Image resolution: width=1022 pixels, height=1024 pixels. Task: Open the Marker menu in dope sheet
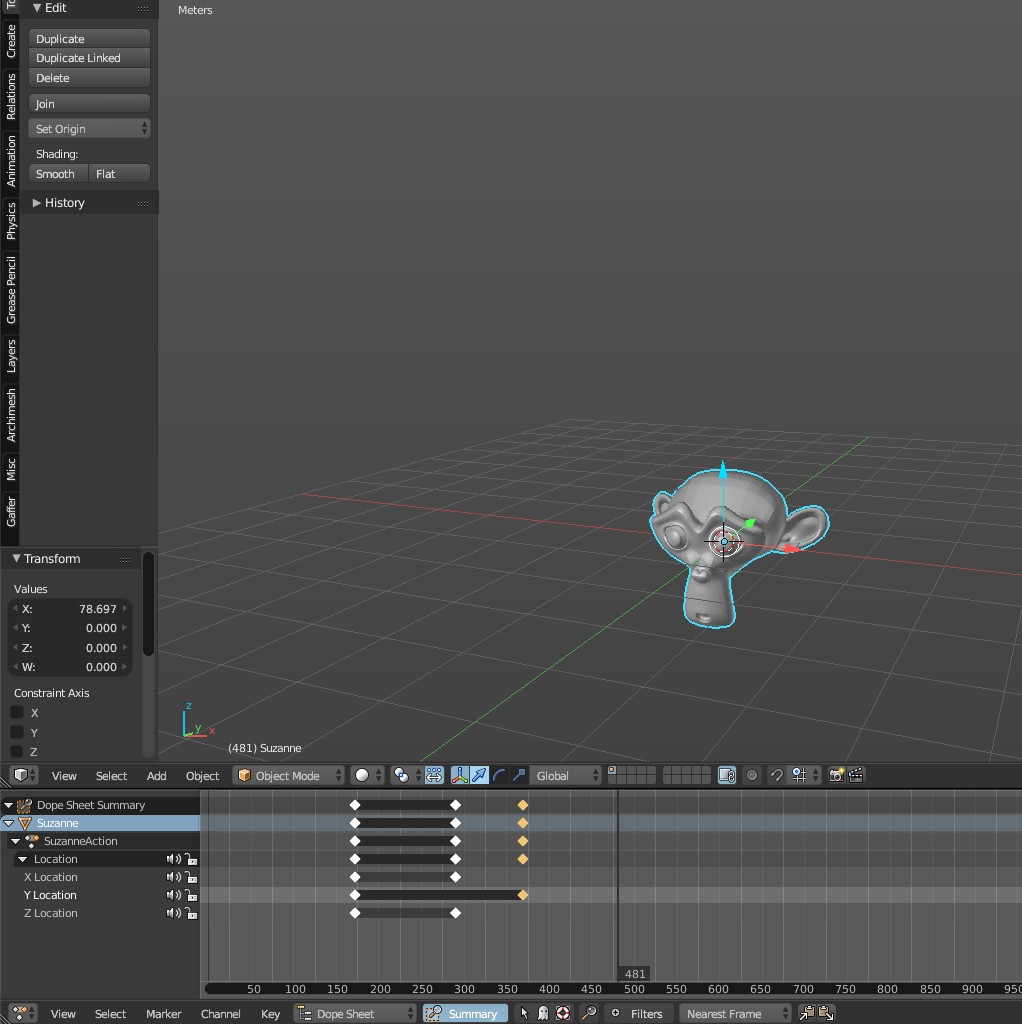pos(163,1013)
